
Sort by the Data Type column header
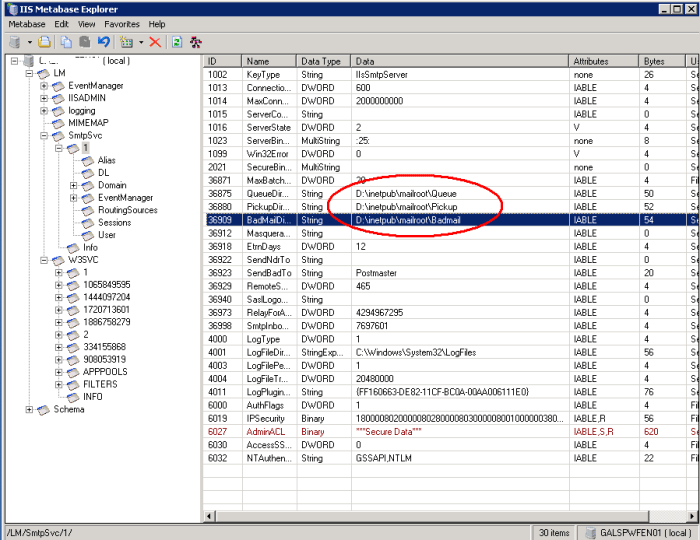coord(320,62)
